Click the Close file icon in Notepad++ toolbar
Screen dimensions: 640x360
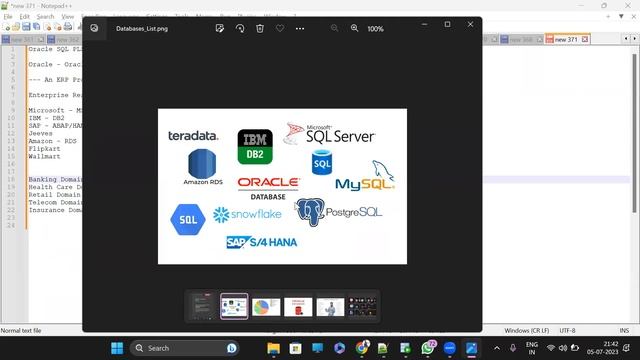point(47,27)
